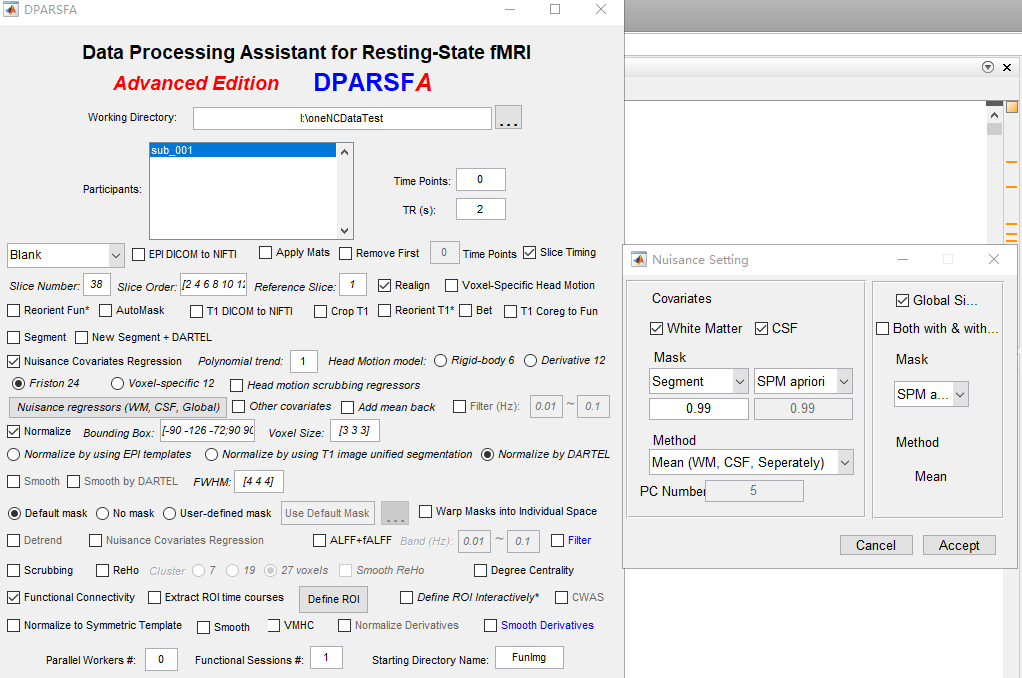This screenshot has width=1022, height=678.
Task: Toggle the Apply Mats checkbox
Action: point(265,252)
